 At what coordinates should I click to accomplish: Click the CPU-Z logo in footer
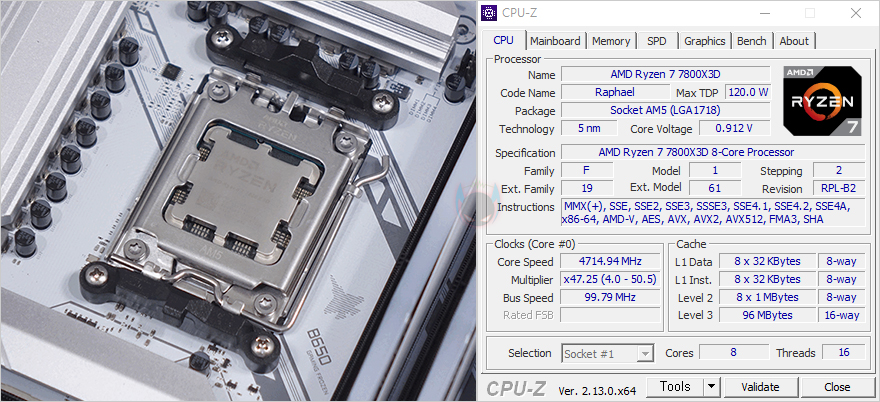pos(515,389)
